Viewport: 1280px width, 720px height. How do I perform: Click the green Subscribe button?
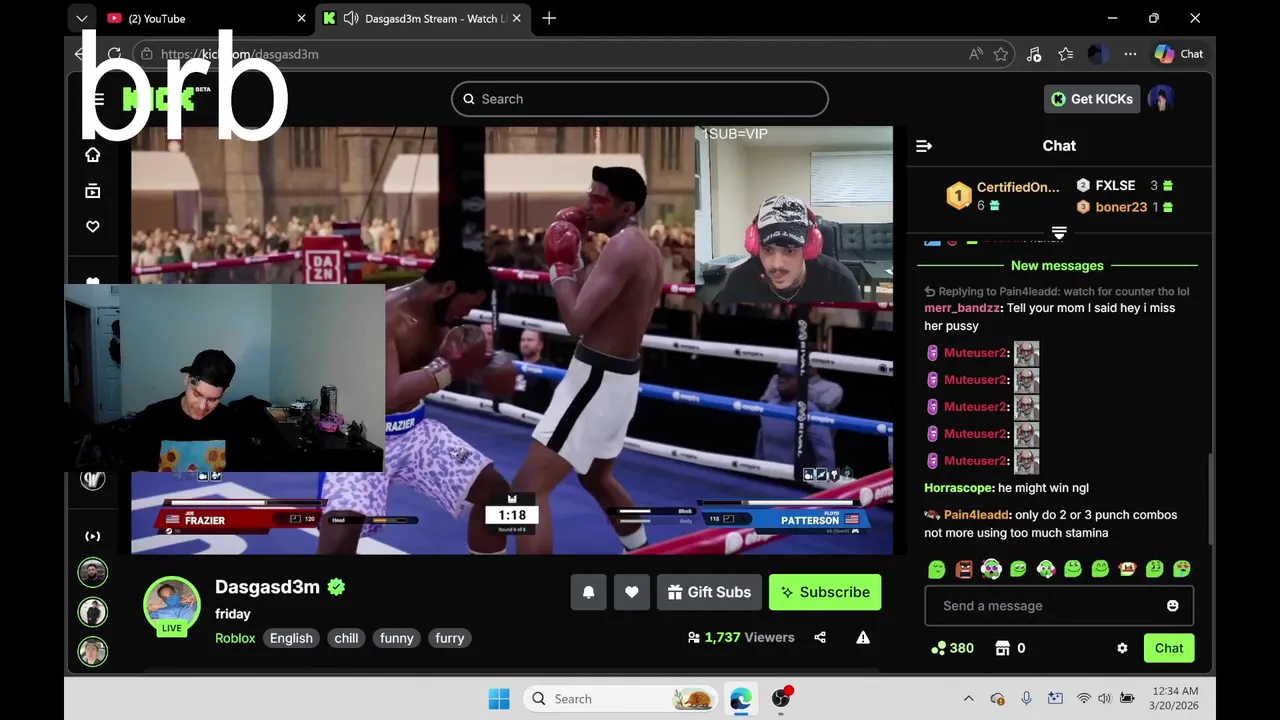pyautogui.click(x=825, y=592)
